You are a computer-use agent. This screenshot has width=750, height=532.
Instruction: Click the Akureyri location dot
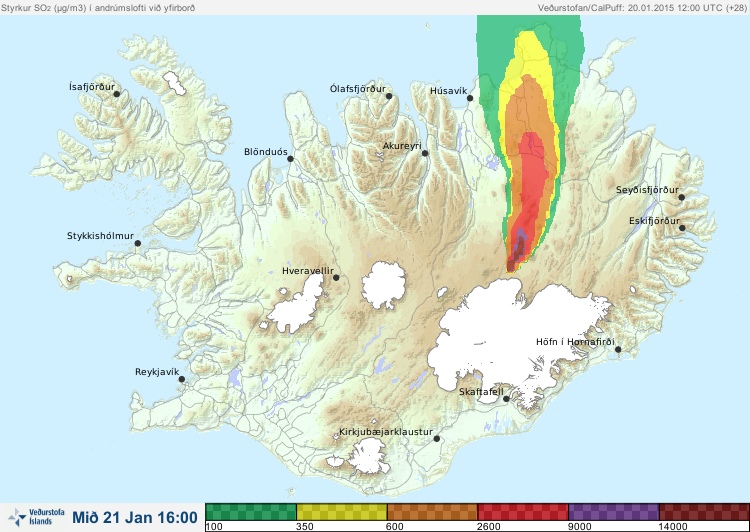(425, 153)
